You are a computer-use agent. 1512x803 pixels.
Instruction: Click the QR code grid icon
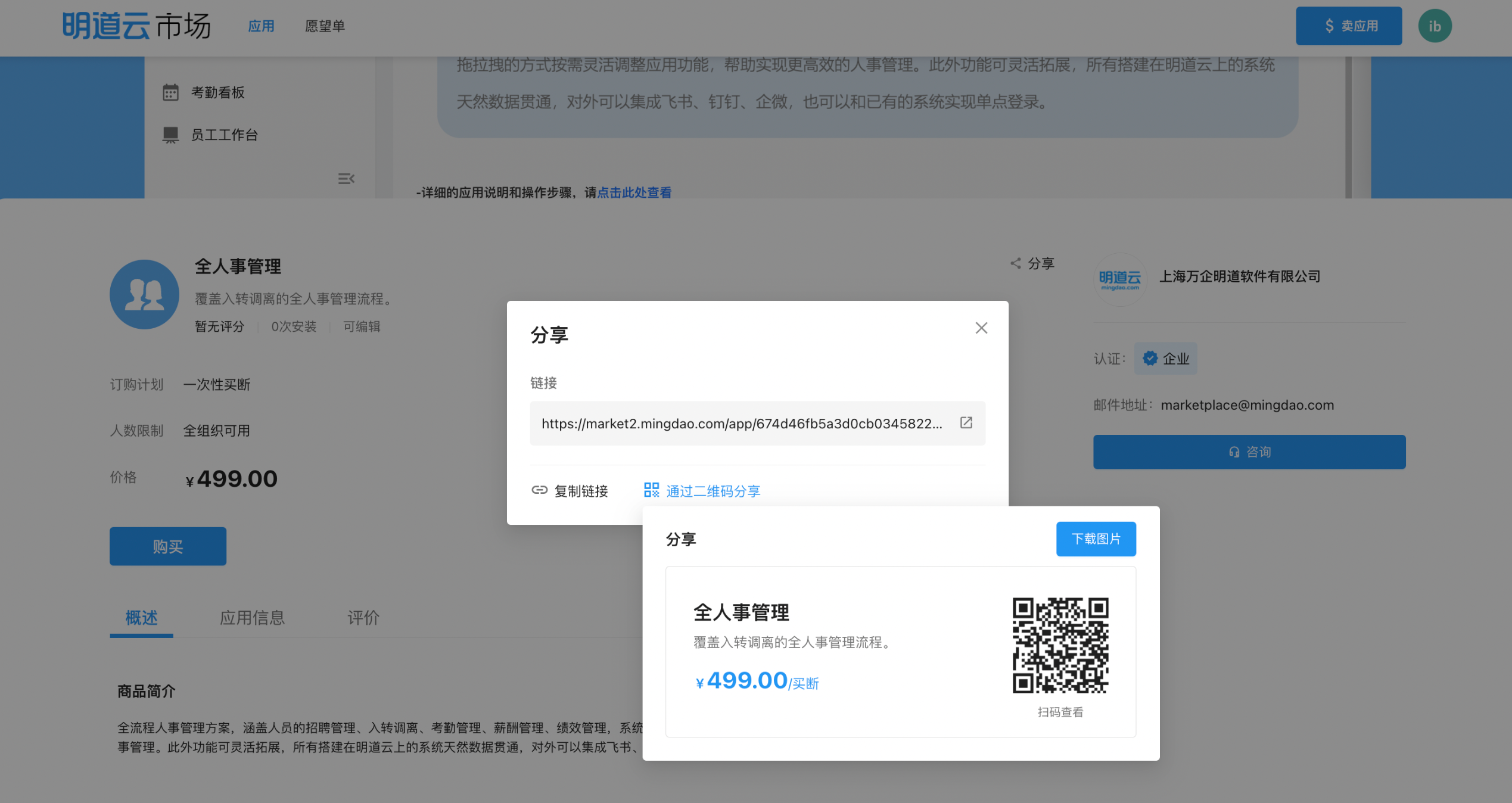[x=651, y=490]
